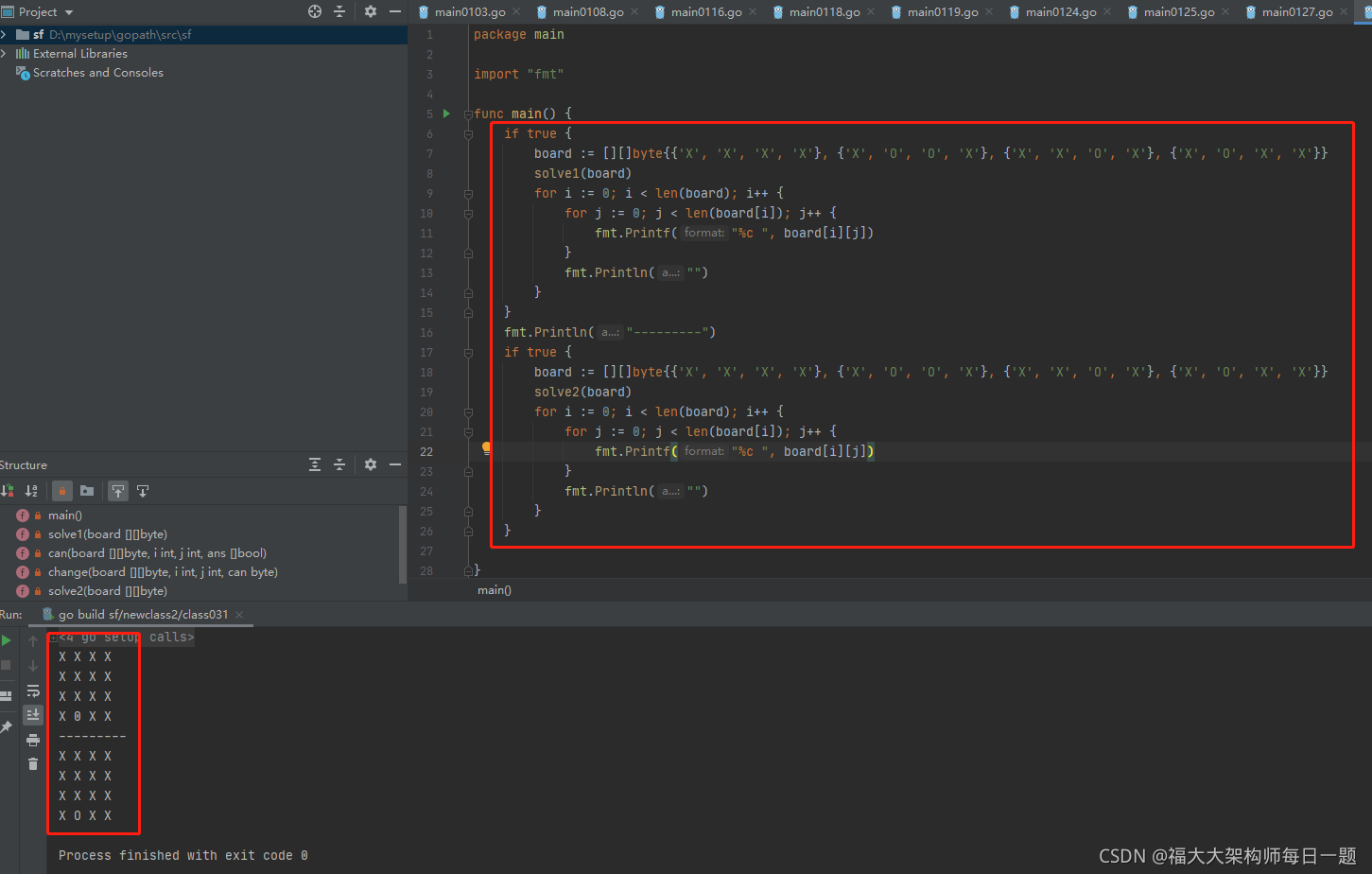Click the Structure panel vertical scrollbar
Screen dimensions: 1372x874
(x=403, y=544)
